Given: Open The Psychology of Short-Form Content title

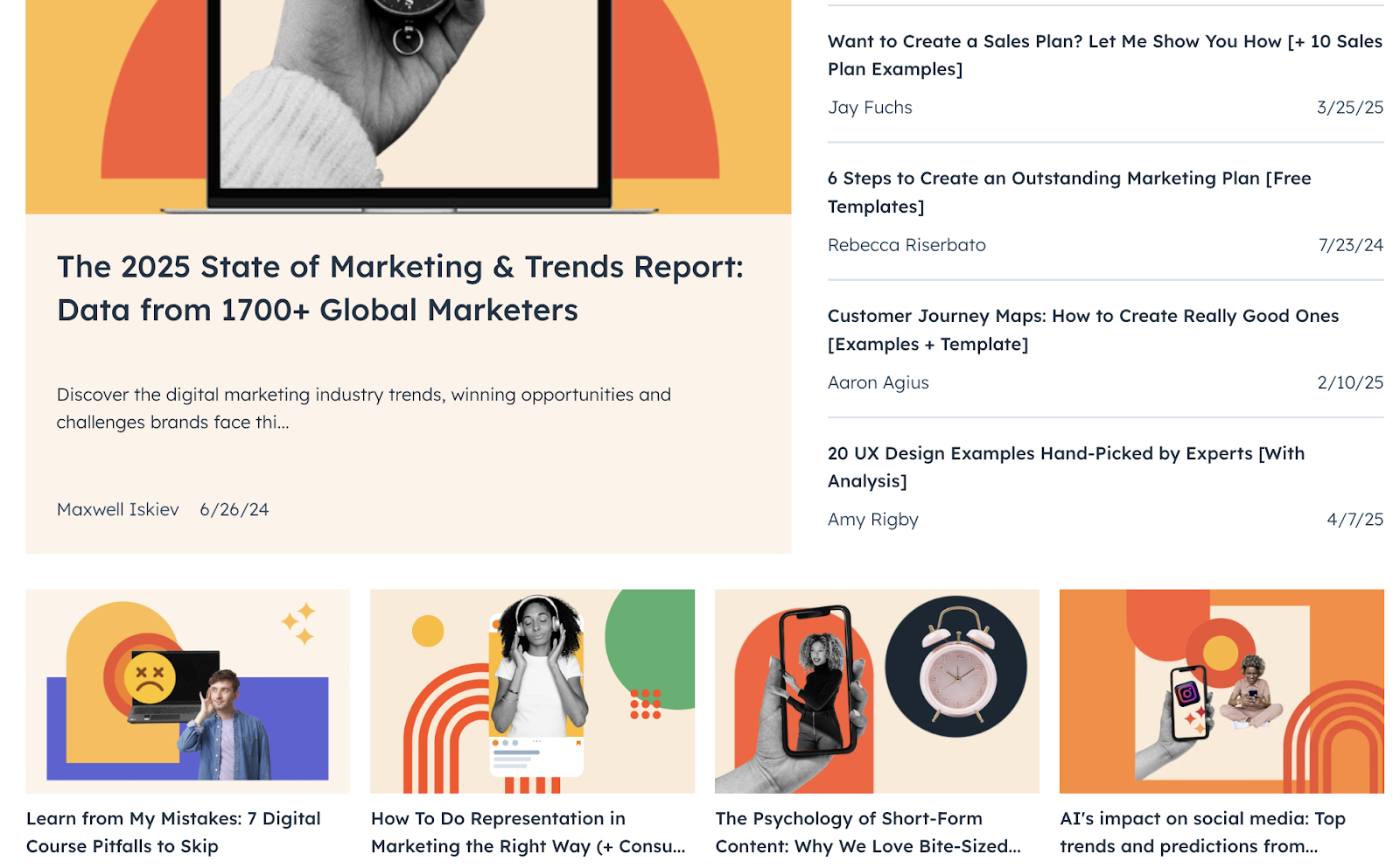Looking at the screenshot, I should click(x=867, y=832).
